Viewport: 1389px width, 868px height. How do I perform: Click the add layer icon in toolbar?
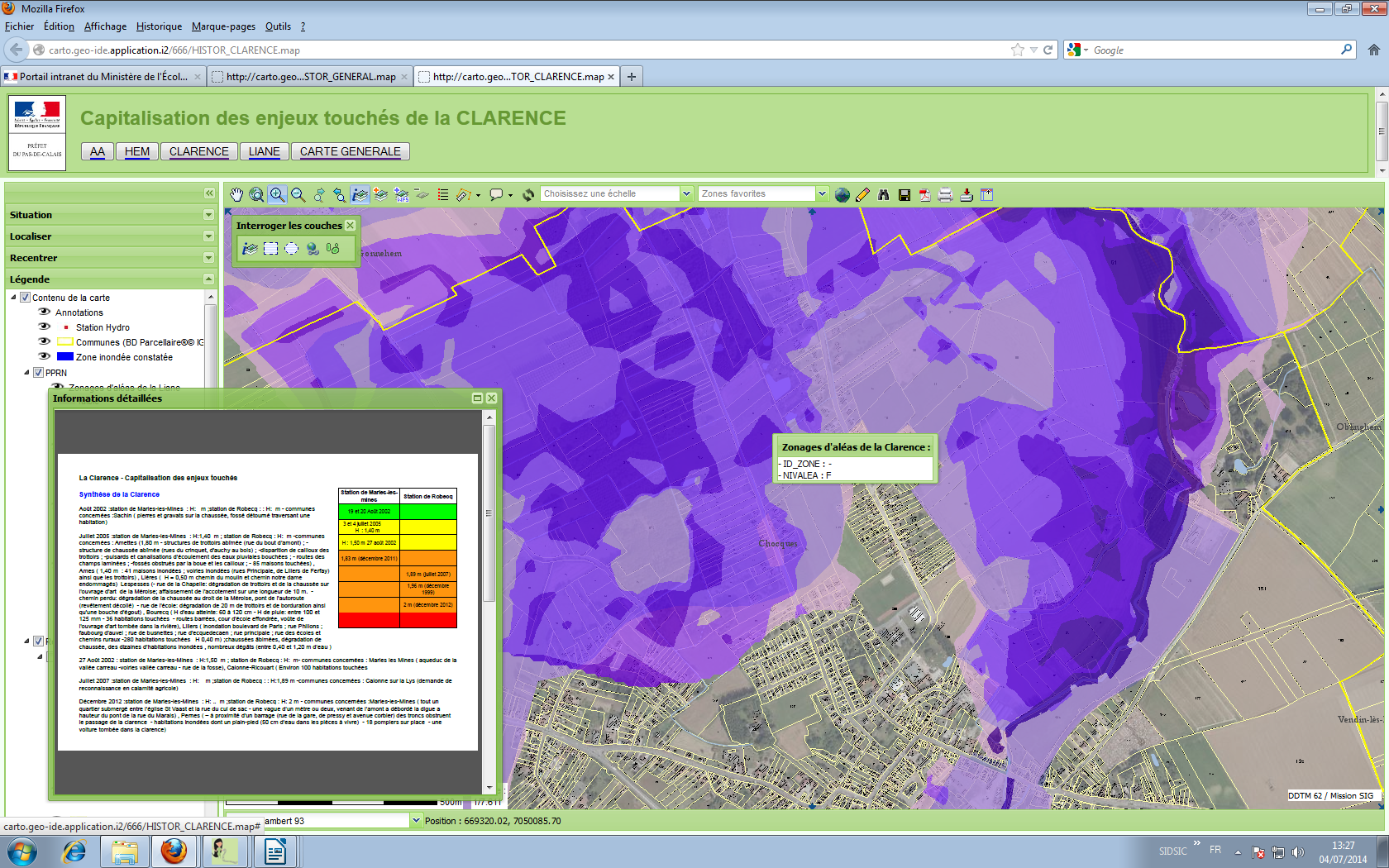[381, 194]
